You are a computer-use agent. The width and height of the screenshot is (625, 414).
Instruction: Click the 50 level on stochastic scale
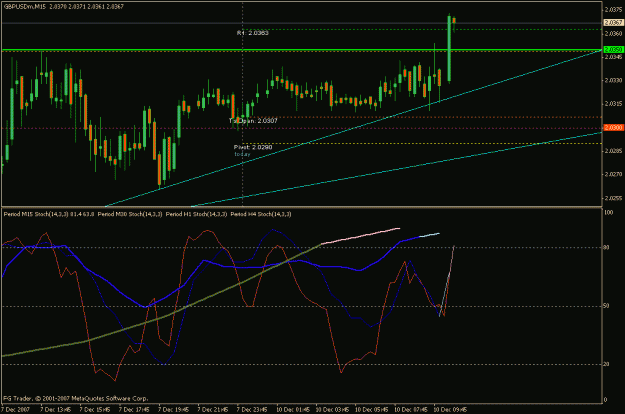pyautogui.click(x=607, y=306)
